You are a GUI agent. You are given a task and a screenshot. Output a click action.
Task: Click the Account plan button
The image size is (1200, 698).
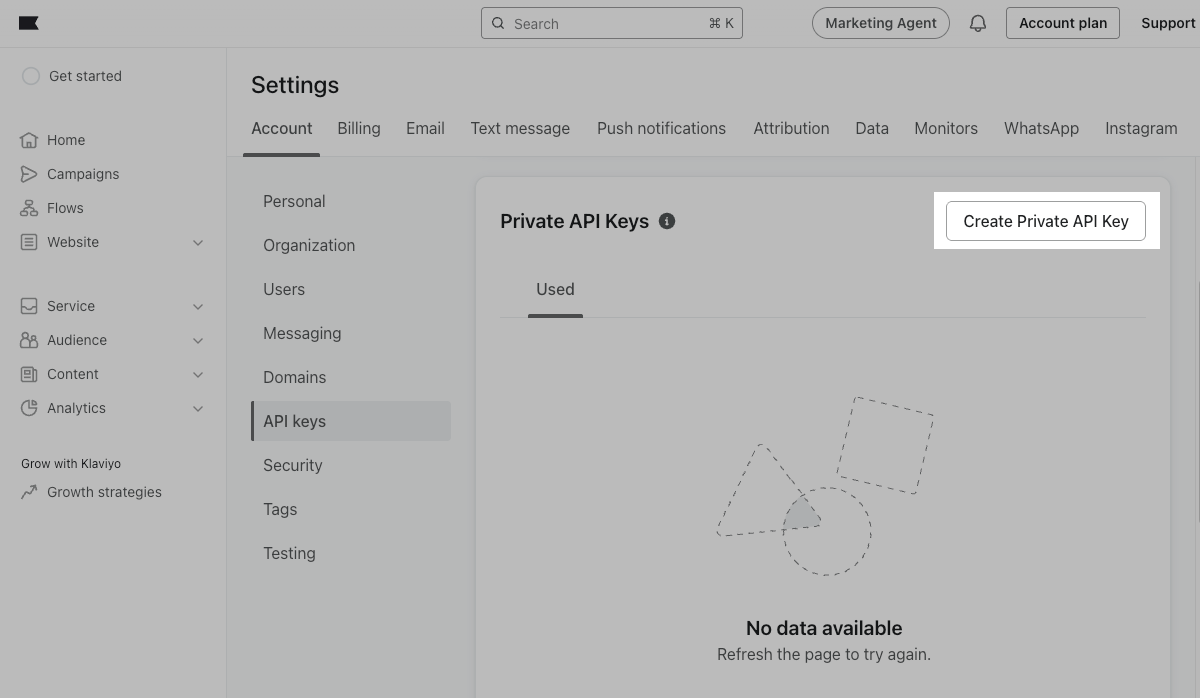(x=1063, y=23)
